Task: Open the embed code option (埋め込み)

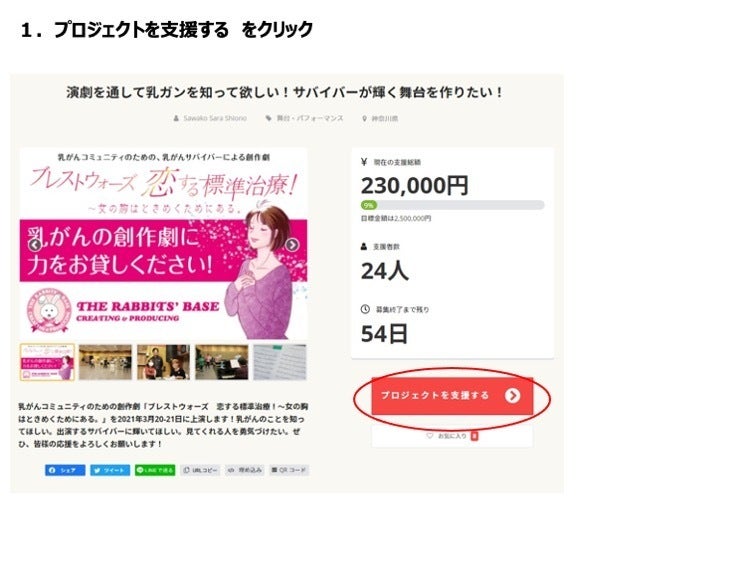Action: pos(244,469)
